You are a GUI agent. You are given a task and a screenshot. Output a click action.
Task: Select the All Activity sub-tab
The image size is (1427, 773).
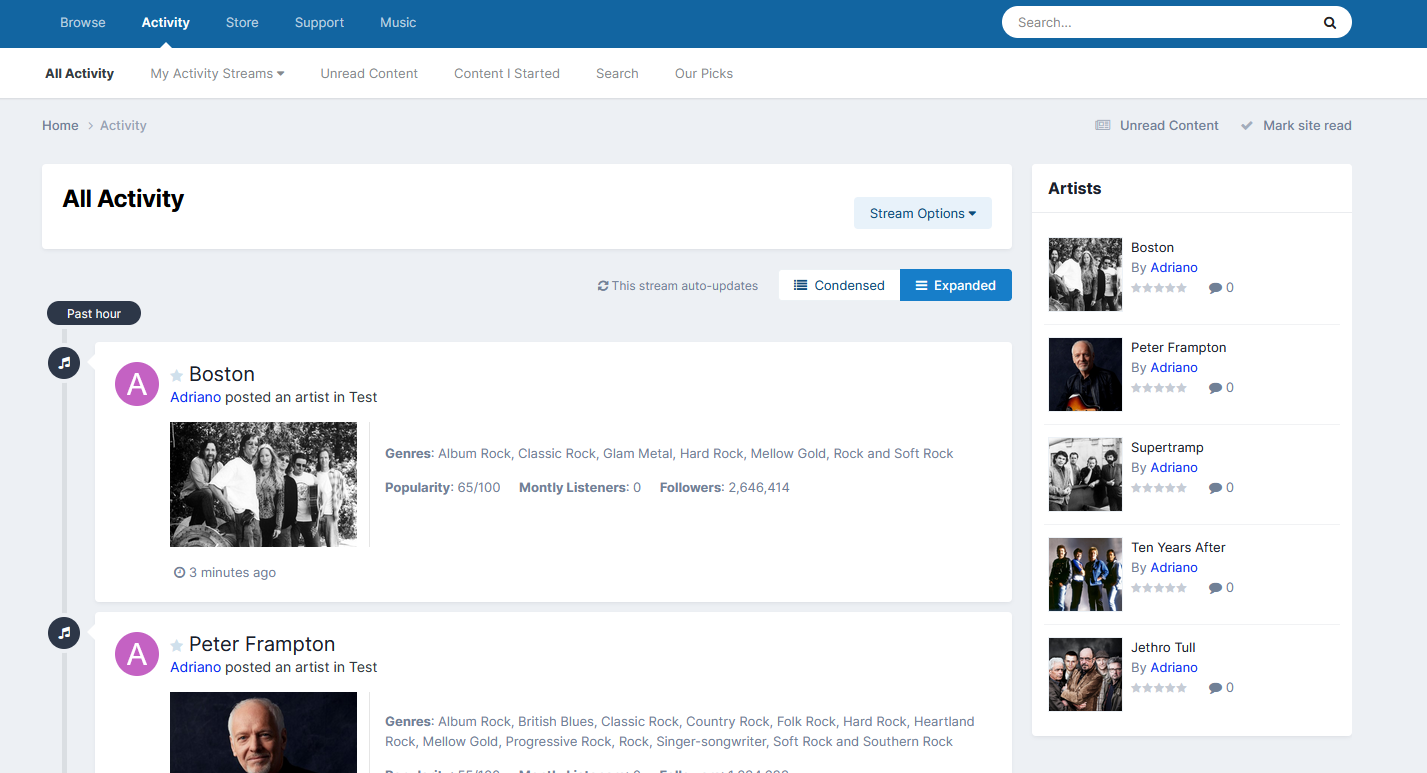click(x=79, y=73)
